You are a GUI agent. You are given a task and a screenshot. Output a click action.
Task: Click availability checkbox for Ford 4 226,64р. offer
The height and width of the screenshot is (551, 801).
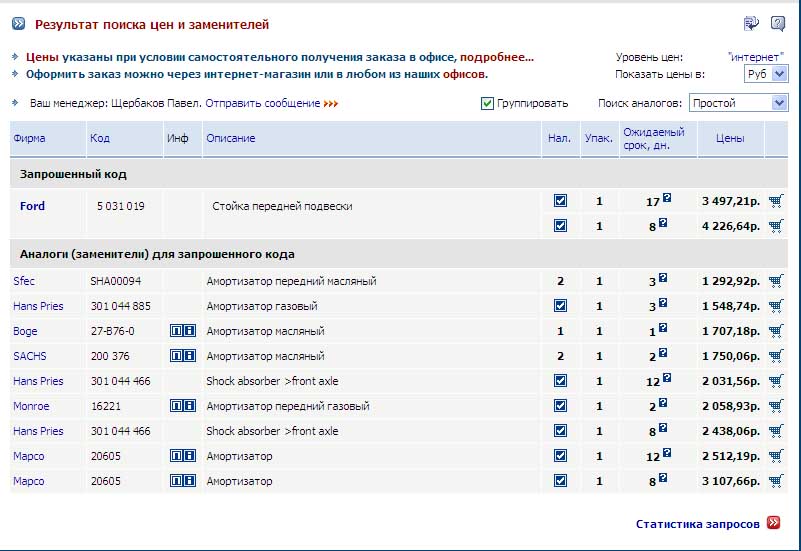point(560,226)
